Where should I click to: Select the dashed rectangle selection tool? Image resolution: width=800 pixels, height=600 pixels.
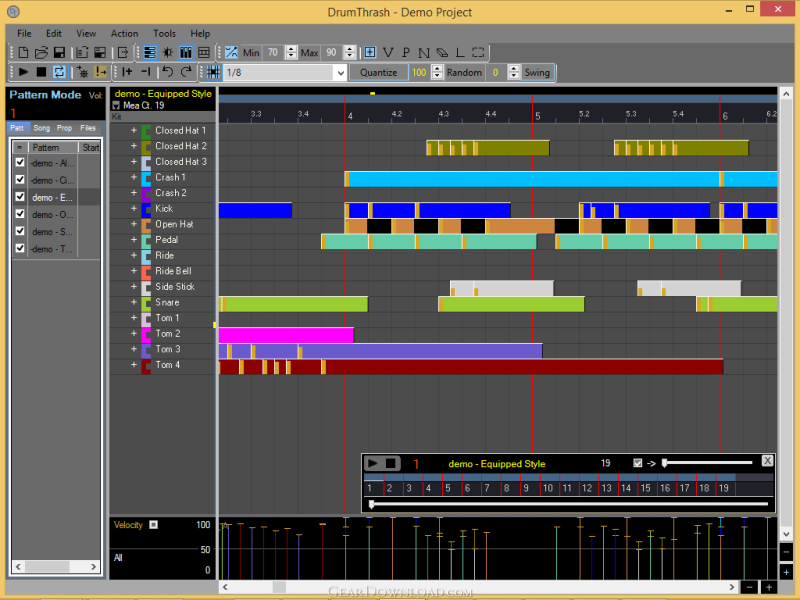click(478, 53)
